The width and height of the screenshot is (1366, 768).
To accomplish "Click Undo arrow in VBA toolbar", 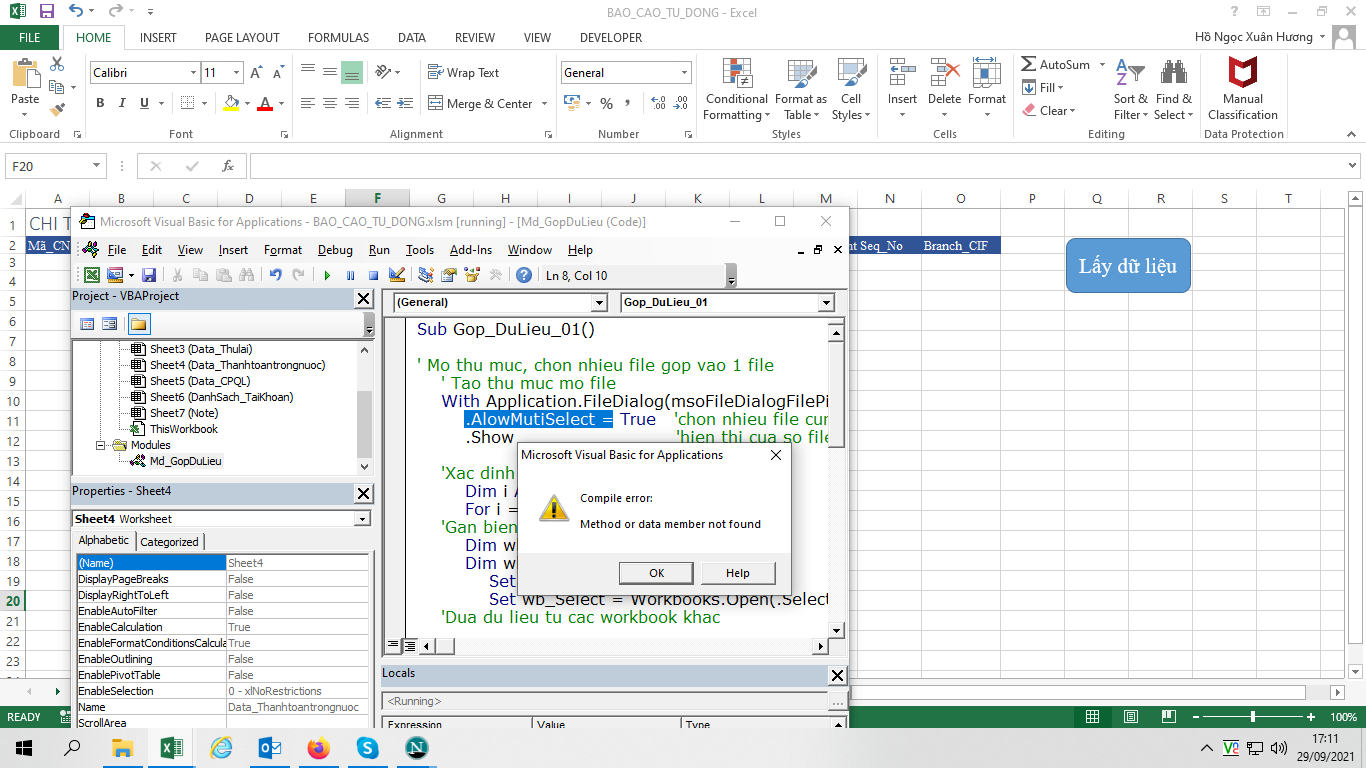I will 275,275.
